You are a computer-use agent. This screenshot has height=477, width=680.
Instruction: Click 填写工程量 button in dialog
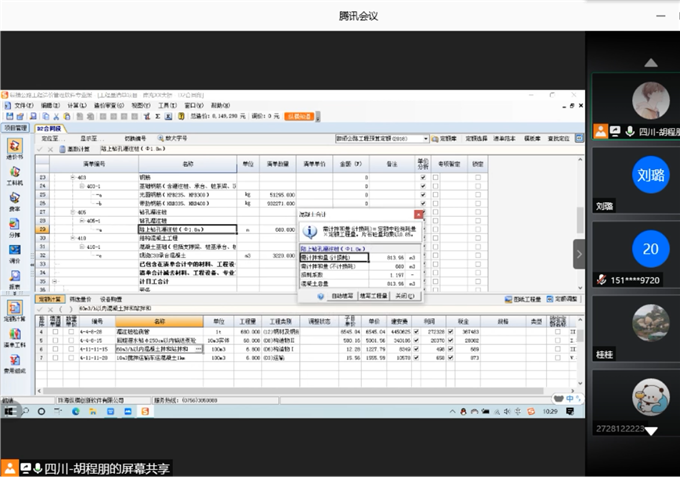pyautogui.click(x=373, y=296)
